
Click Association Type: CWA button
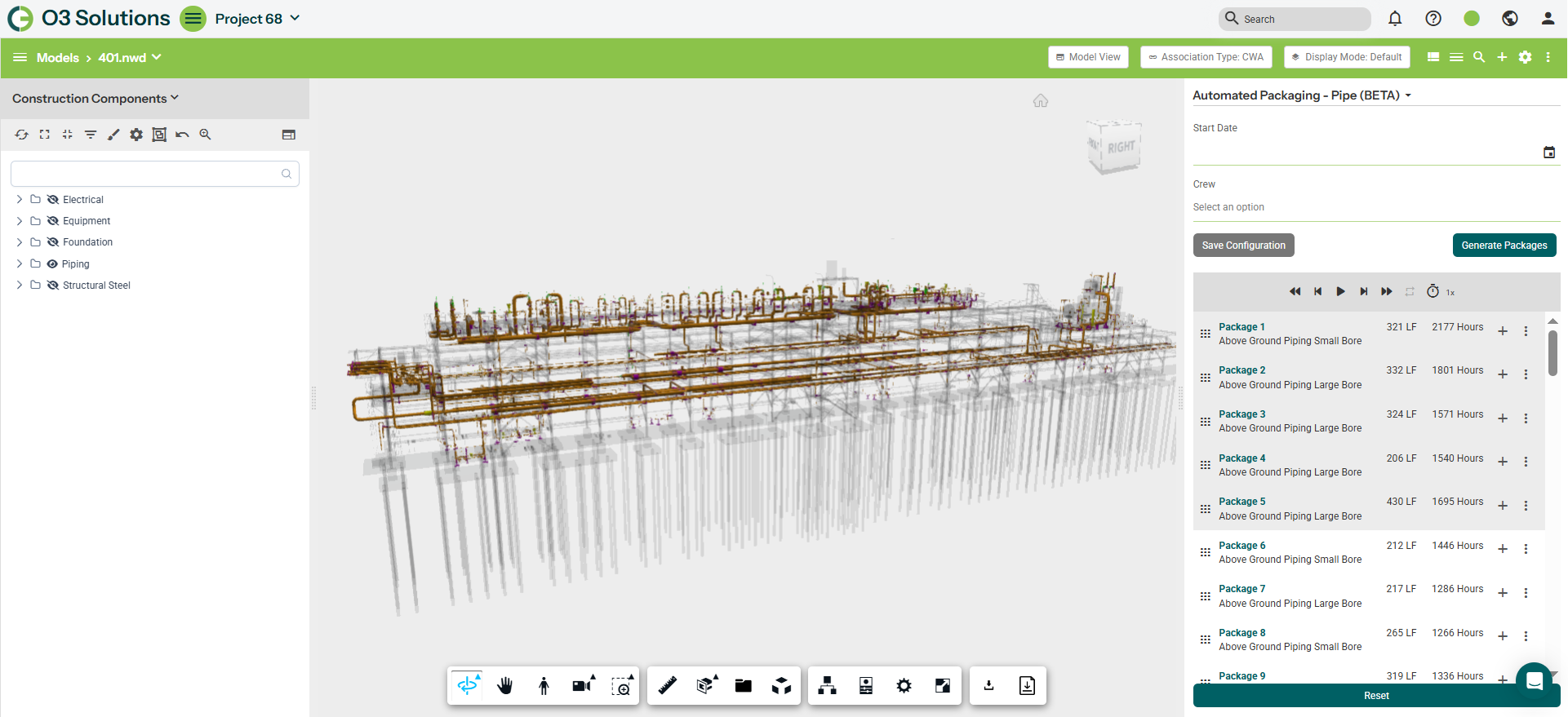click(1206, 57)
